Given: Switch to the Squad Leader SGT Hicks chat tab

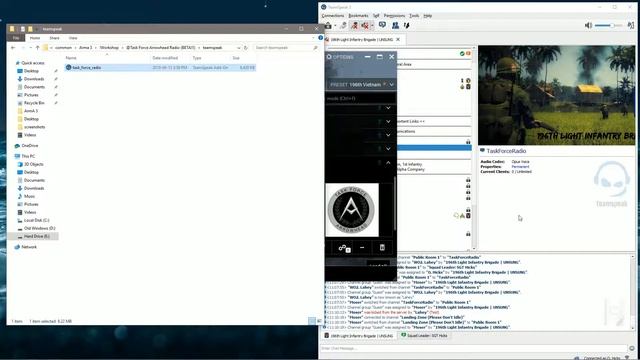Looking at the screenshot, I should point(424,336).
